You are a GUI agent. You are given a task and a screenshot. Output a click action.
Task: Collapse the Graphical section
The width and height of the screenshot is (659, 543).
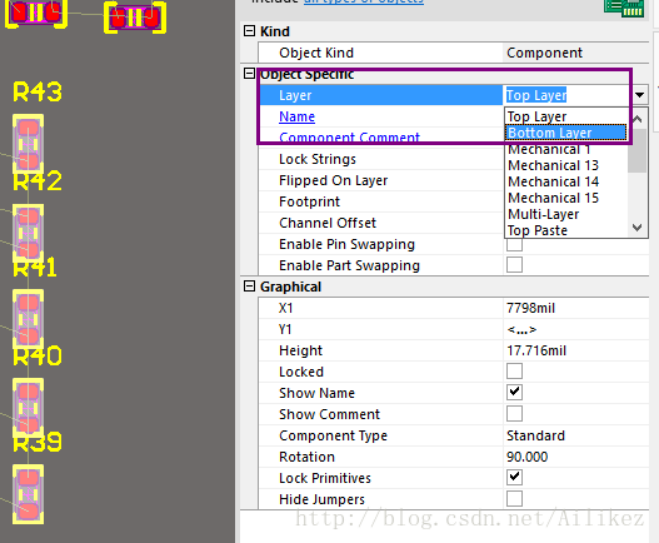(249, 287)
